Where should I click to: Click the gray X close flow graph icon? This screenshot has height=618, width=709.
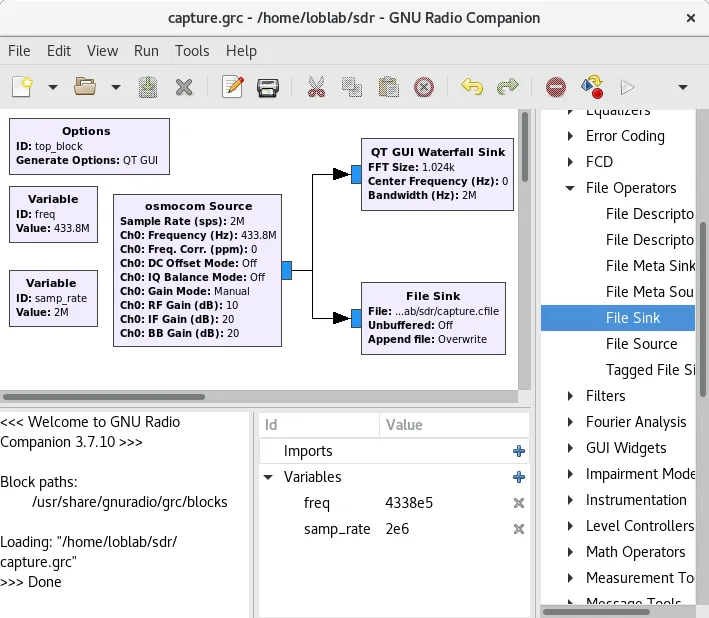pos(184,87)
